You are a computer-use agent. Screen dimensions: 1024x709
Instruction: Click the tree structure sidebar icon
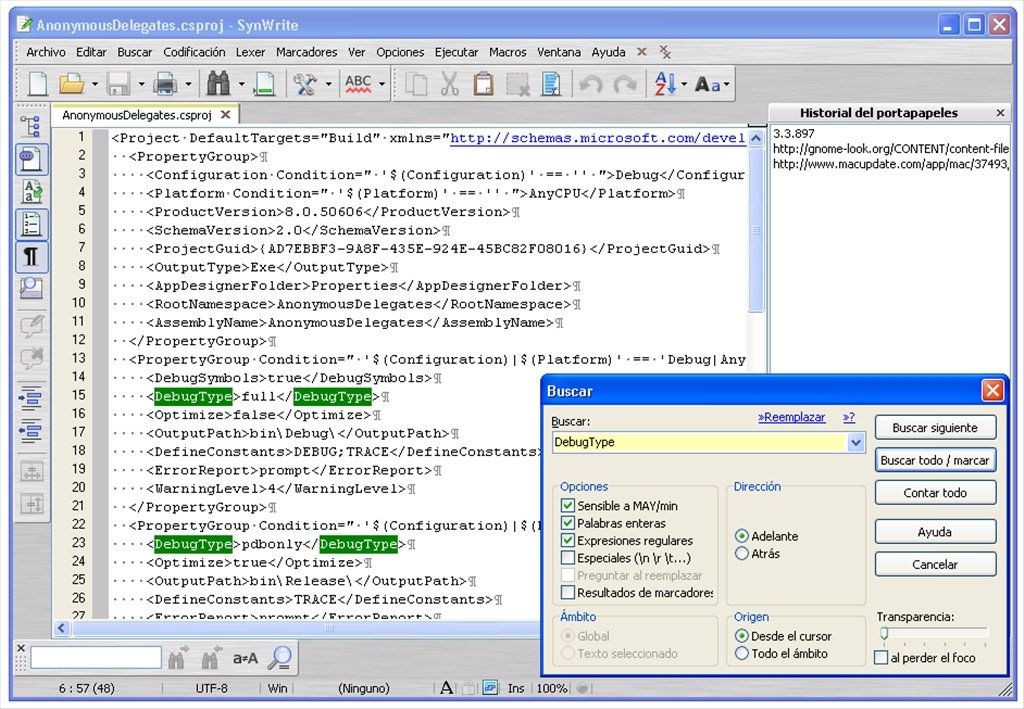pos(31,126)
